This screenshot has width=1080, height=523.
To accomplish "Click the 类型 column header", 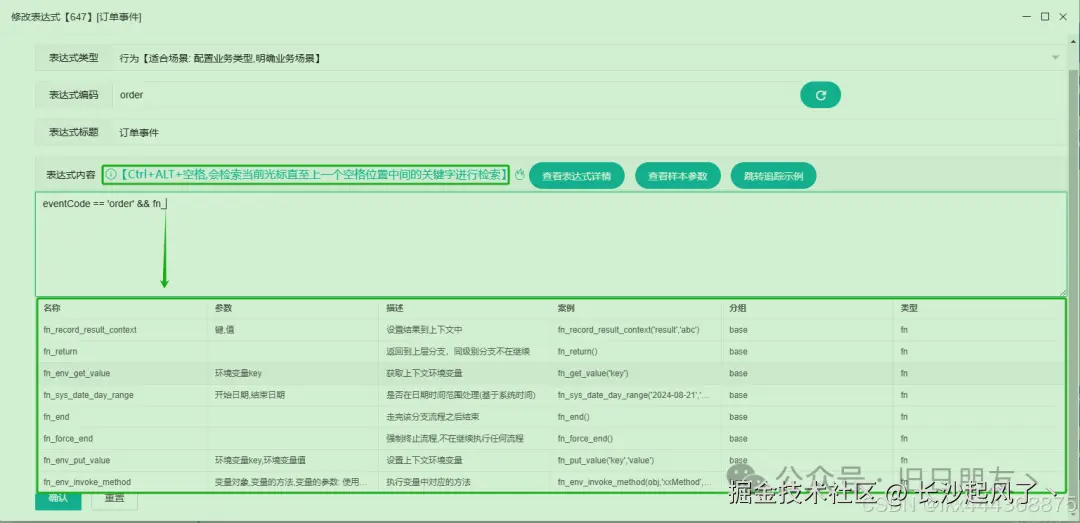I will pyautogui.click(x=909, y=308).
